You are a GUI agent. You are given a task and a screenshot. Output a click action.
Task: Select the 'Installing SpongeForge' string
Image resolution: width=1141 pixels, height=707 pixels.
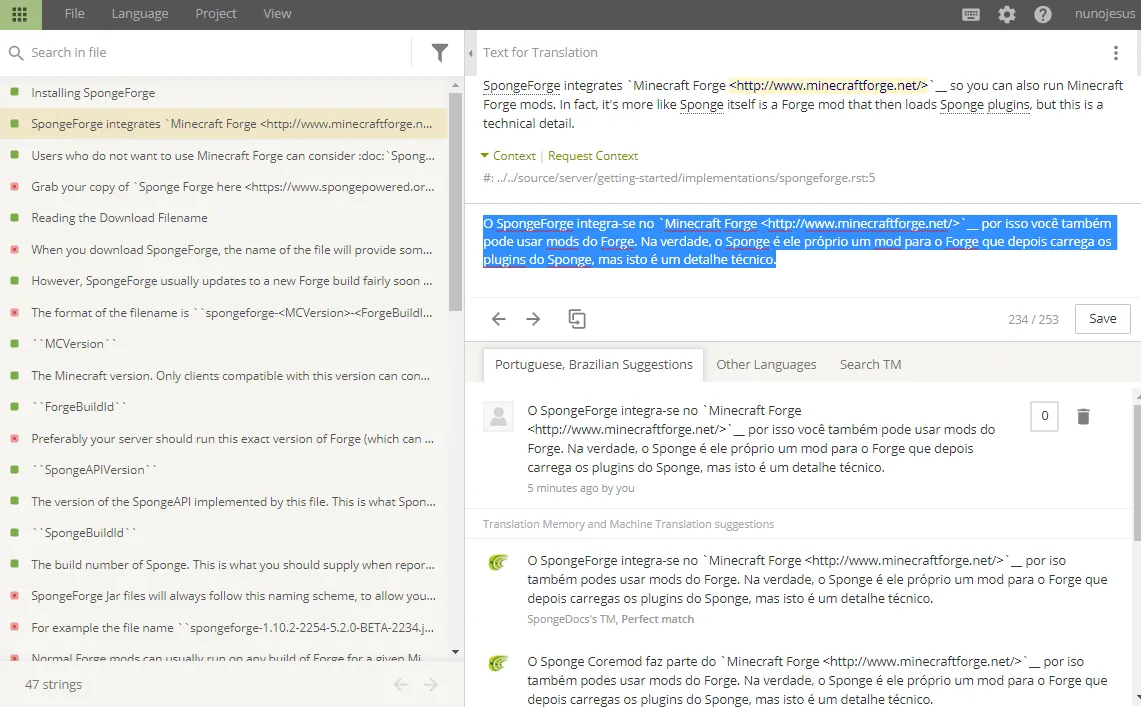[x=223, y=92]
